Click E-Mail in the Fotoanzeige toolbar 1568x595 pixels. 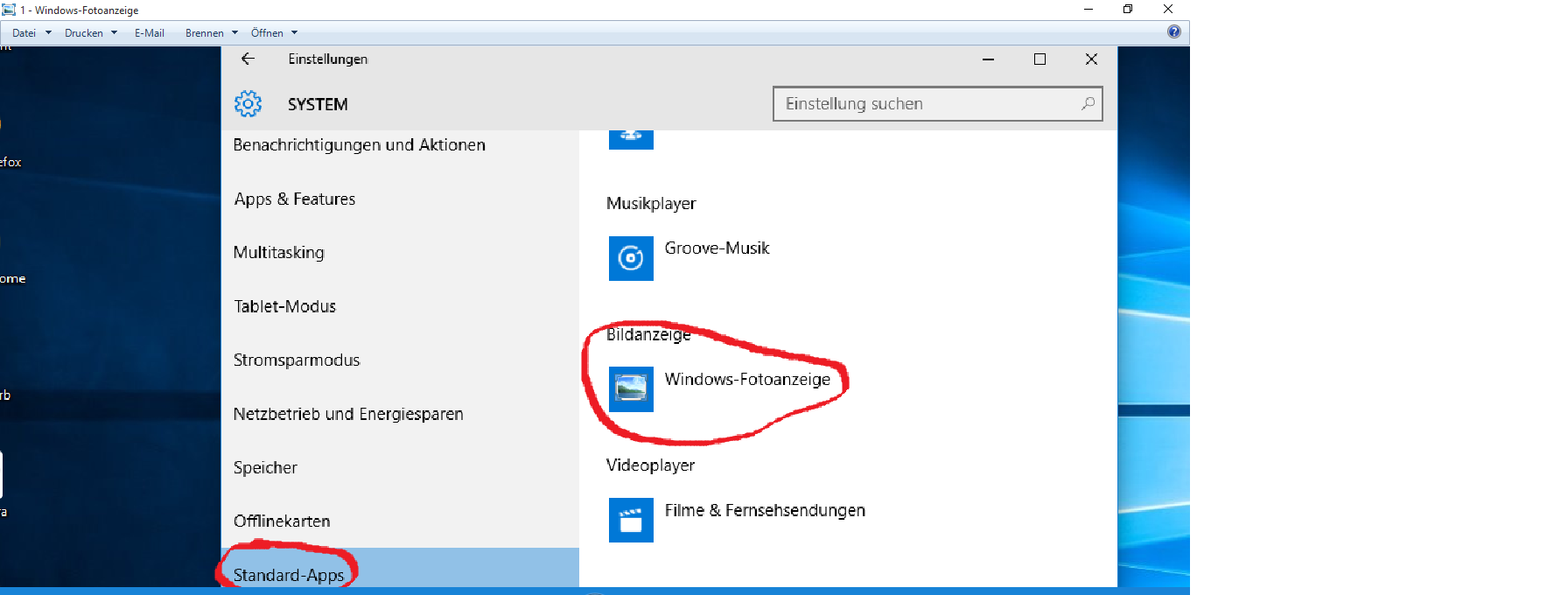click(150, 33)
